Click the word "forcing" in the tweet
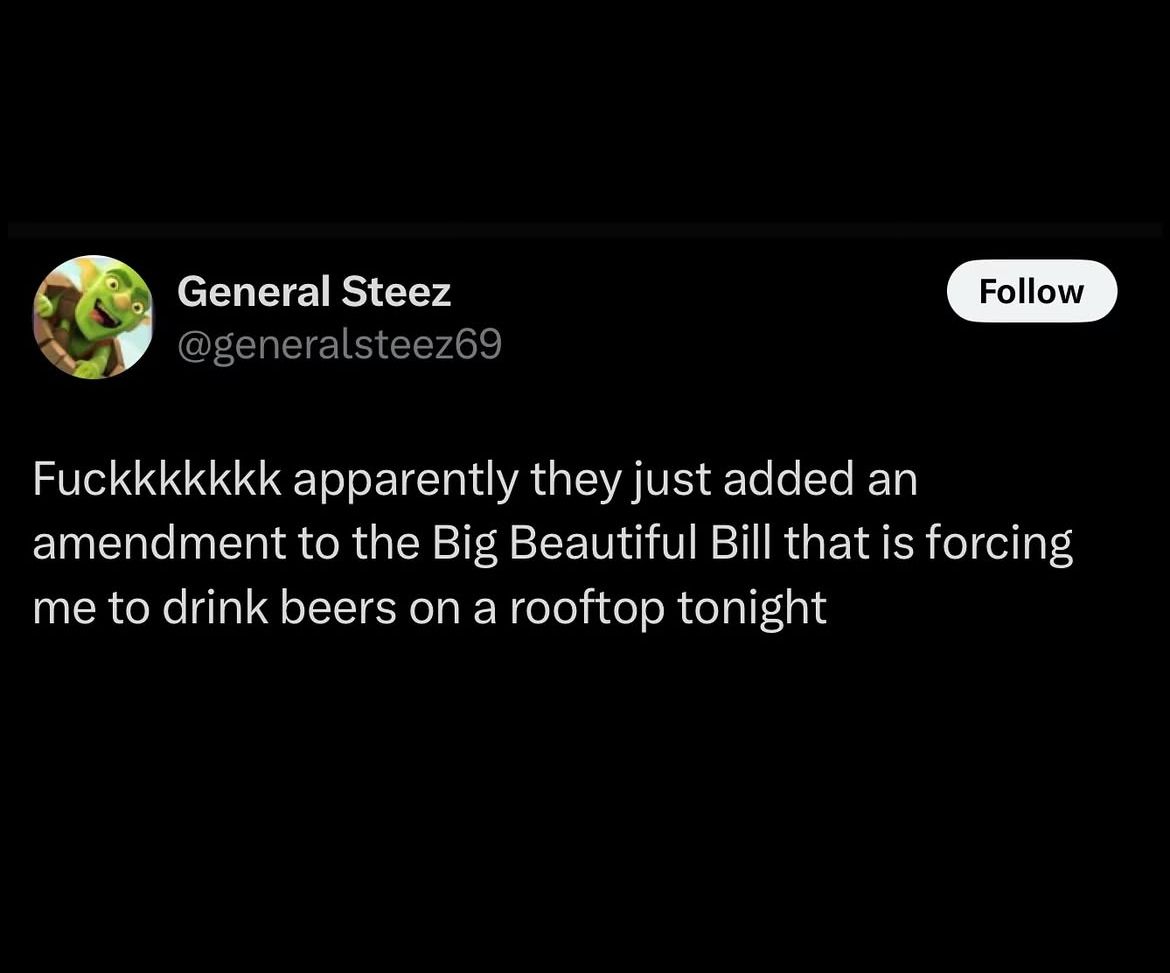 point(1000,545)
